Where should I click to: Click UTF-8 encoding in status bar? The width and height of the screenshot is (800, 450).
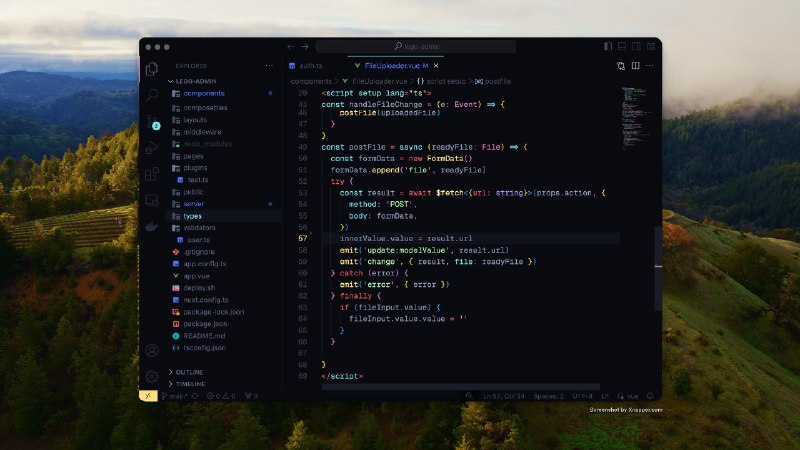click(582, 396)
